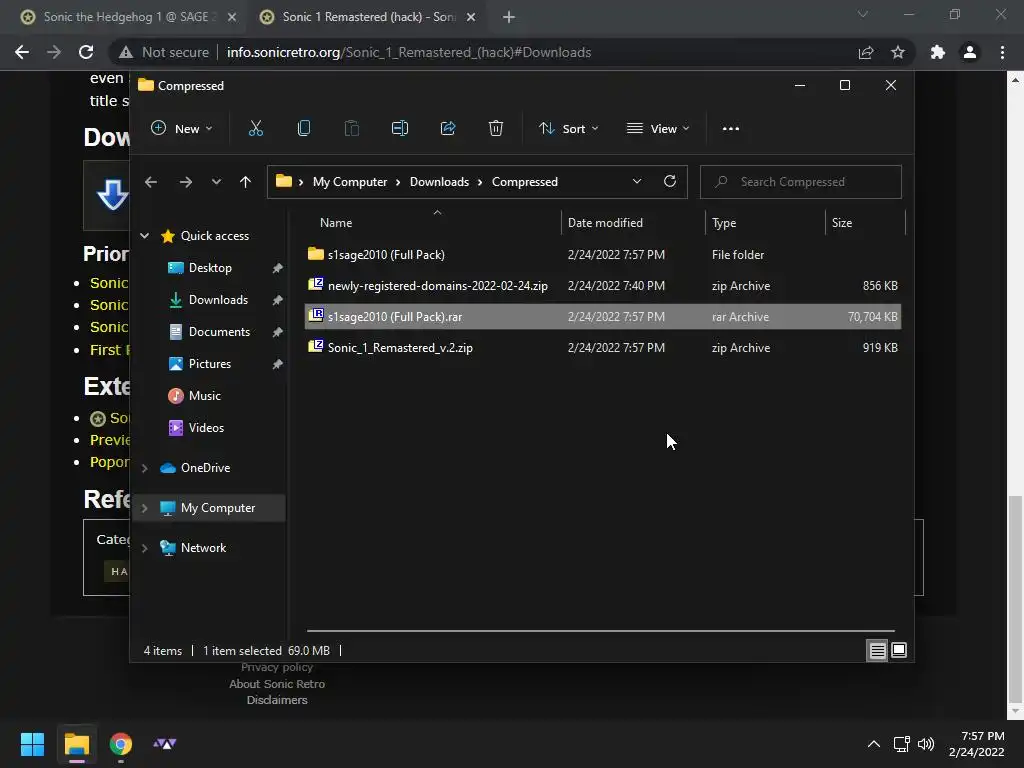Open Windows Start menu
The width and height of the screenshot is (1024, 768).
[32, 744]
